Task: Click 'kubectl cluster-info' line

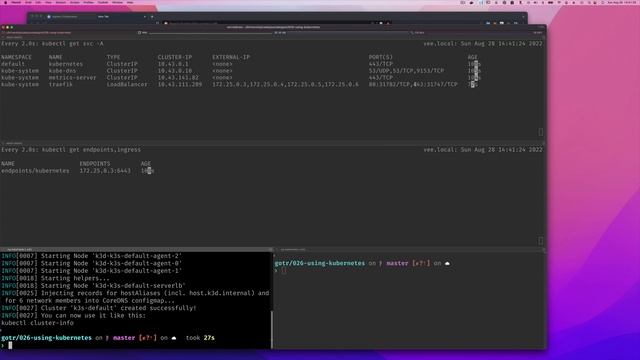Action: [x=37, y=323]
